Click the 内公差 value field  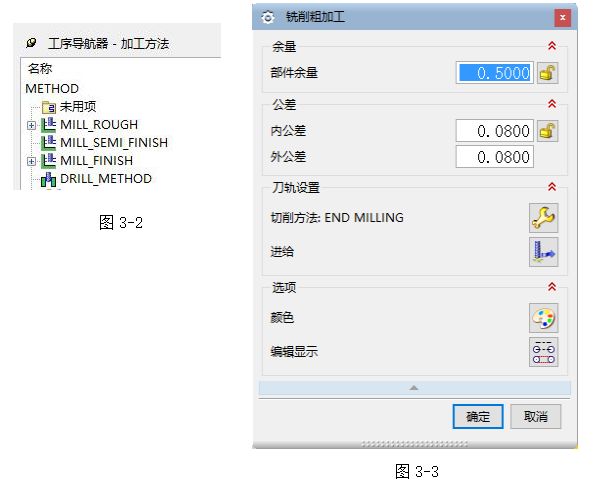pos(495,131)
